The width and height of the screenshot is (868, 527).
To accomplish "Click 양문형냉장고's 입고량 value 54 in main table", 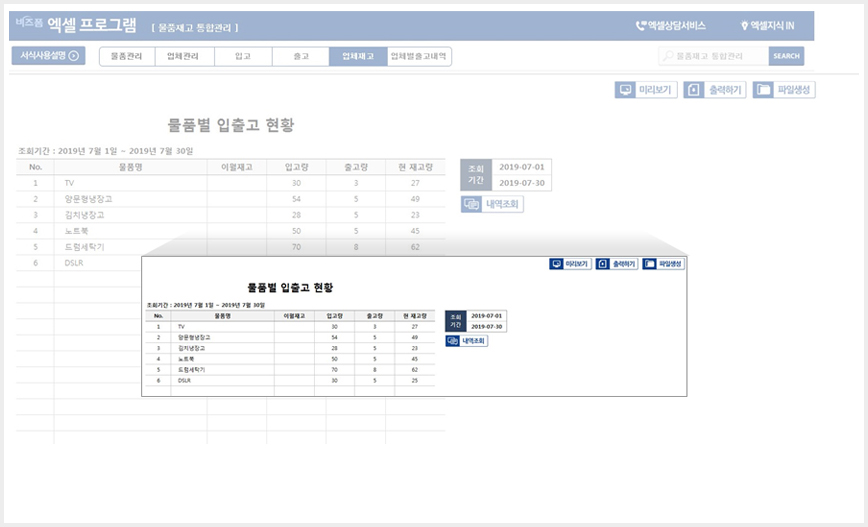I will (x=296, y=199).
